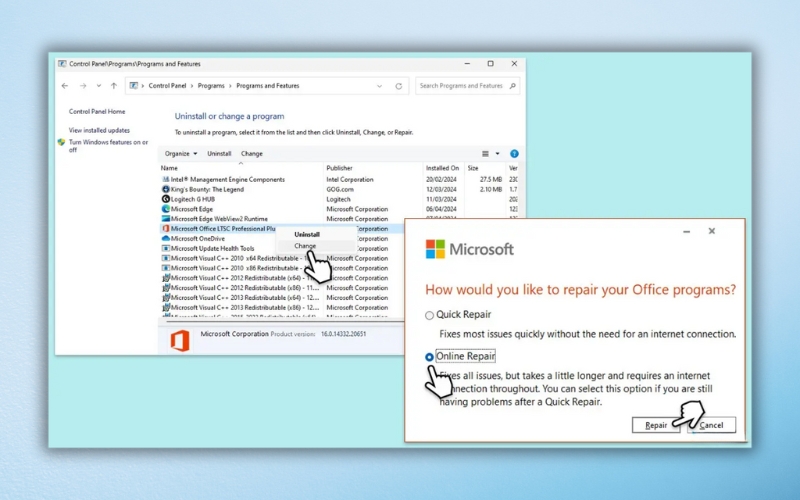The width and height of the screenshot is (800, 500).
Task: Select Visual C++ 2013 (x64) Redistributable entry
Action: (x=245, y=297)
